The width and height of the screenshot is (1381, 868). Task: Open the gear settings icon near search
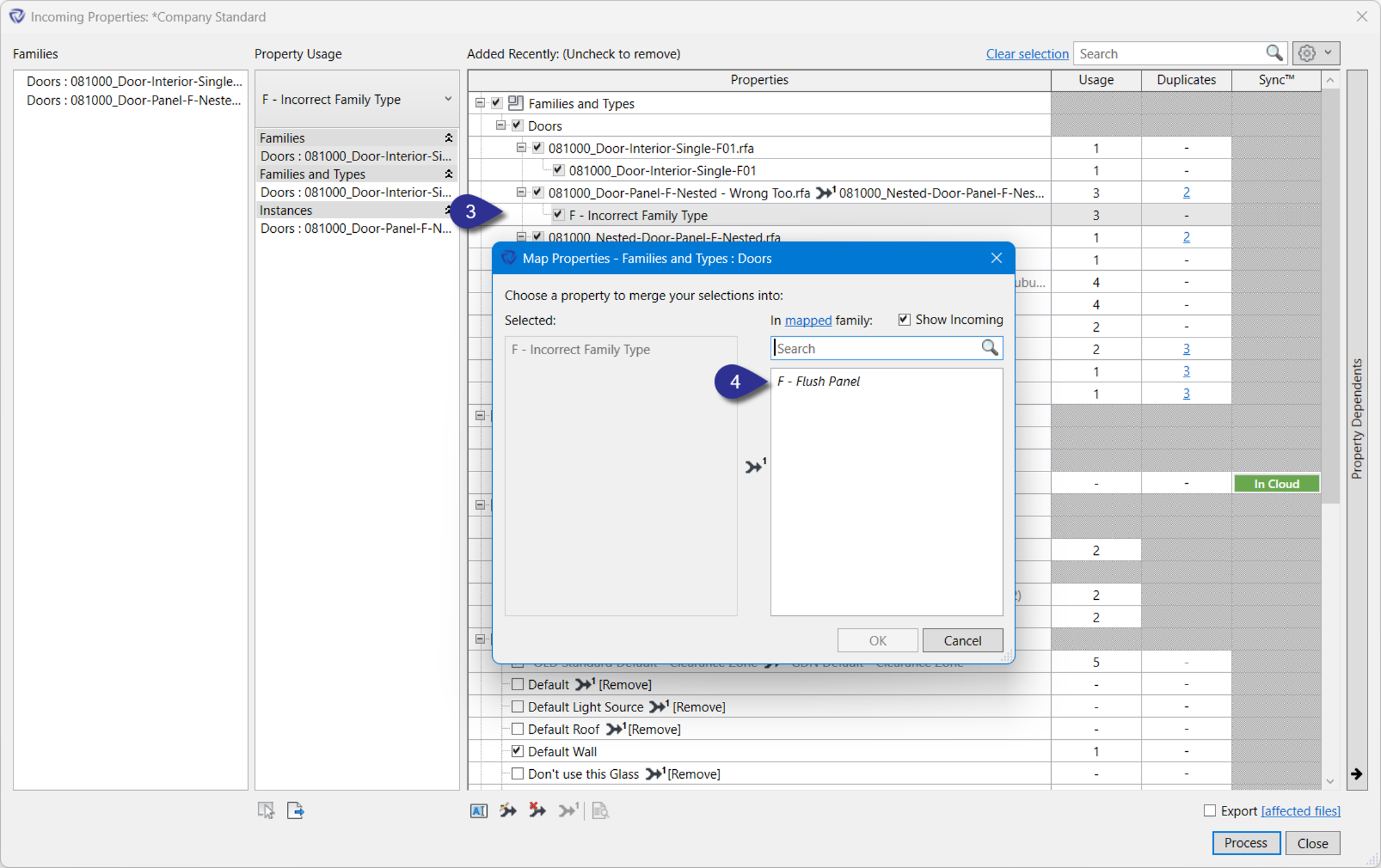point(1307,53)
